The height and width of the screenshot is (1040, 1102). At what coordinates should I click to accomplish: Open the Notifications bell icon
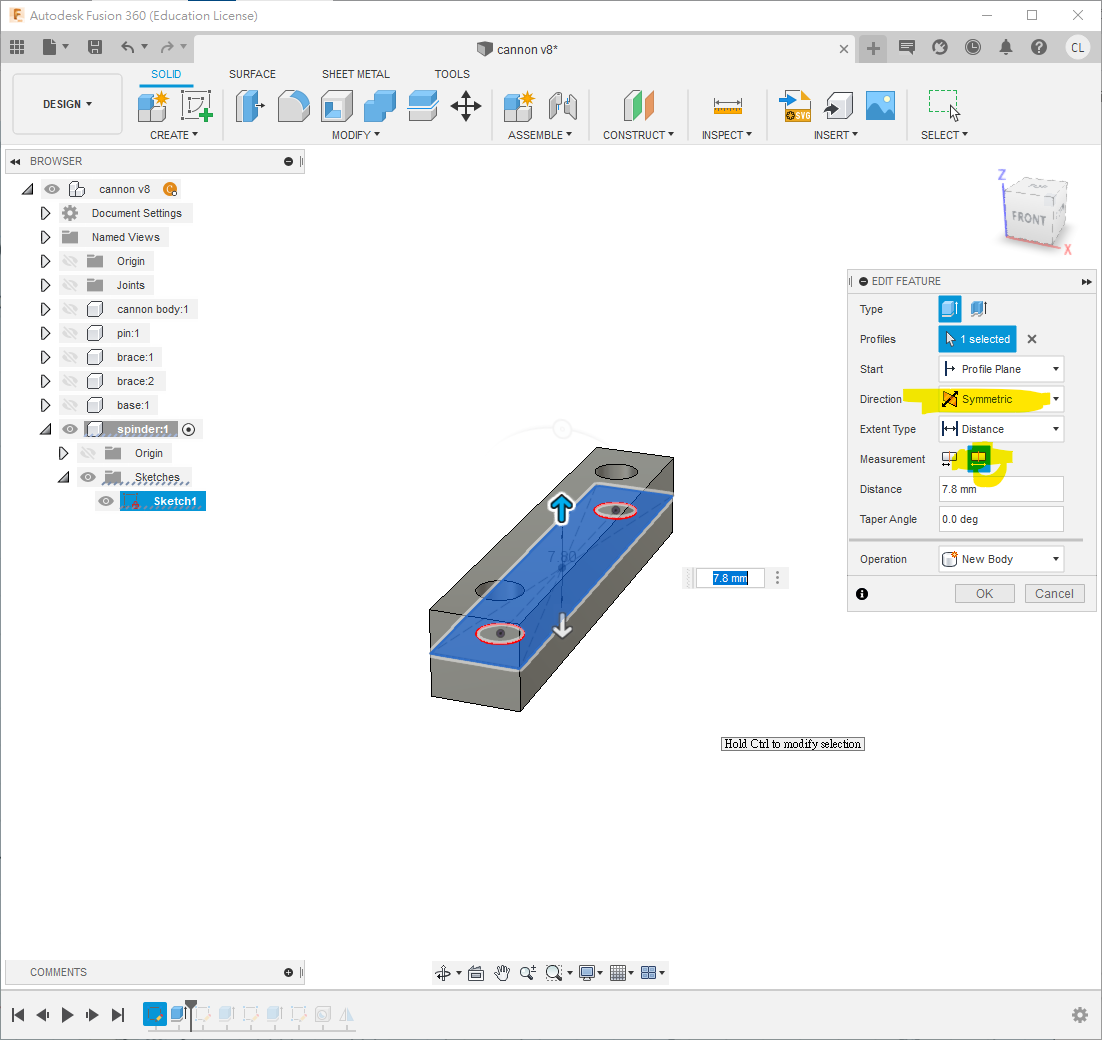(x=1006, y=47)
